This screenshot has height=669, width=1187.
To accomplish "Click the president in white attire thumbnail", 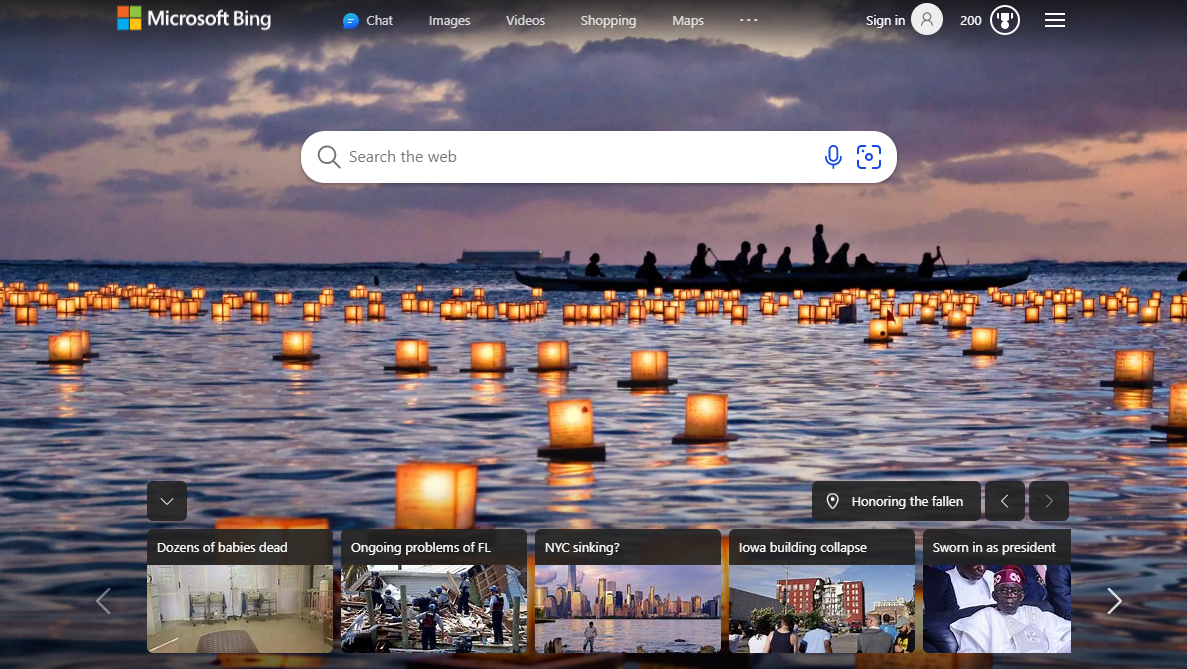I will coord(997,608).
